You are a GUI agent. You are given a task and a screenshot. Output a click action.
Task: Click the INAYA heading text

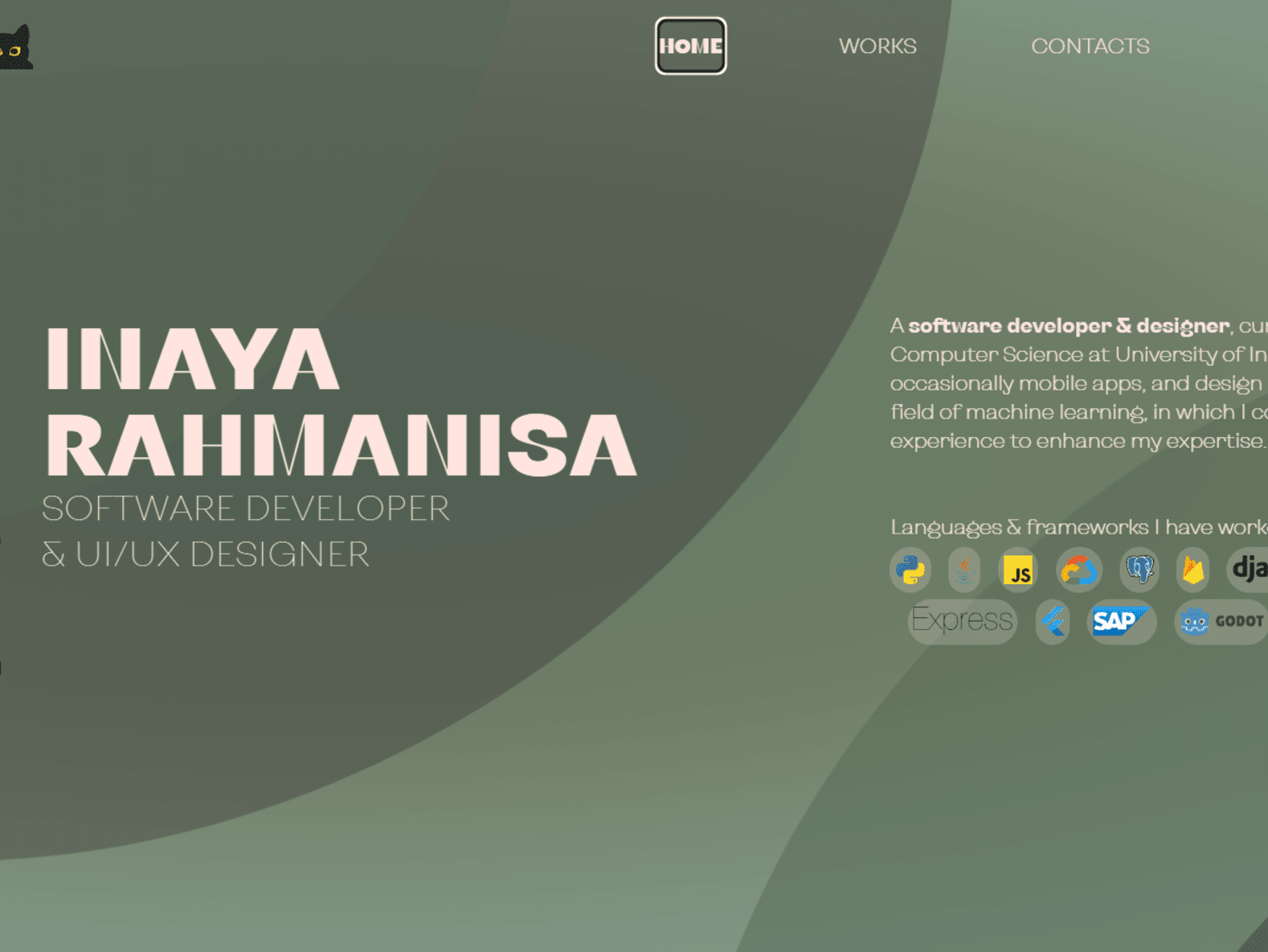tap(193, 359)
